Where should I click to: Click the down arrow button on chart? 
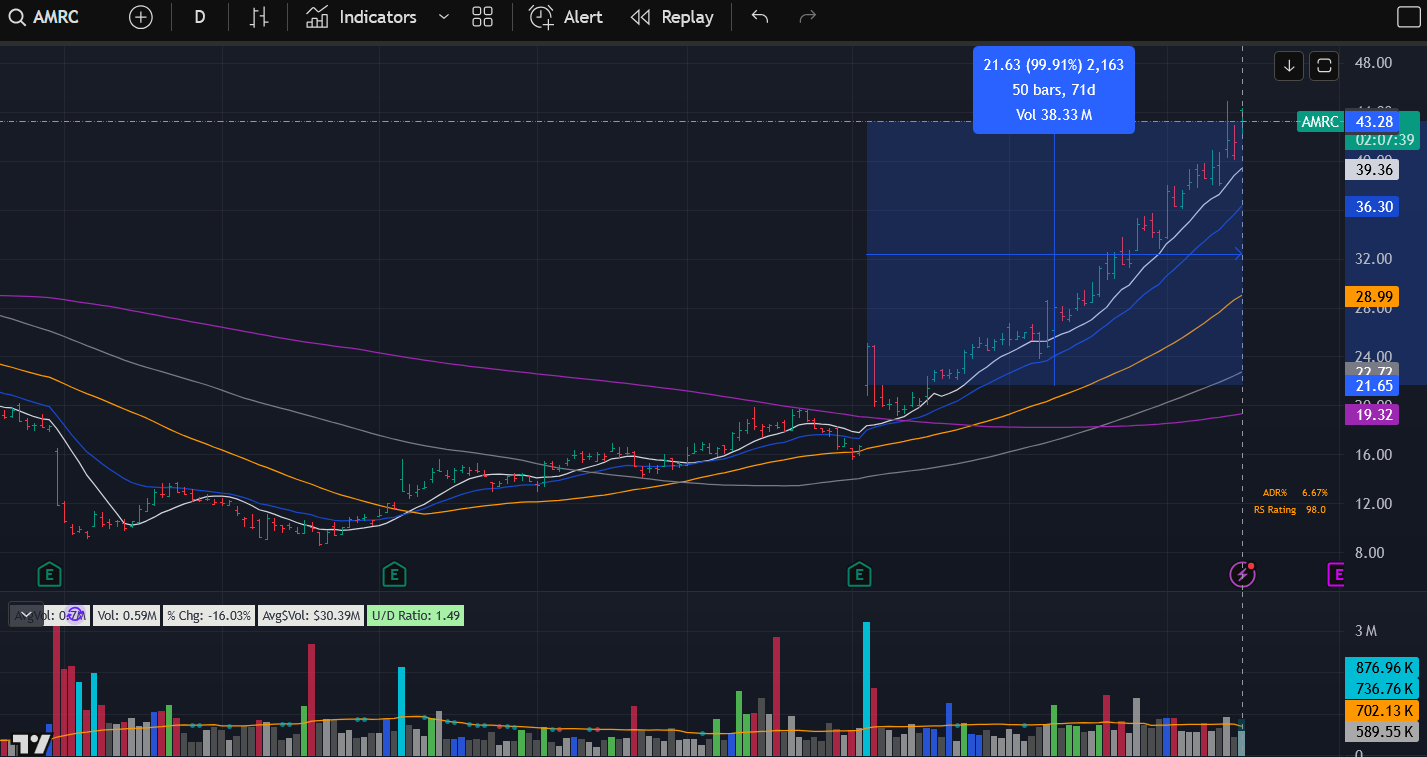pyautogui.click(x=1289, y=66)
